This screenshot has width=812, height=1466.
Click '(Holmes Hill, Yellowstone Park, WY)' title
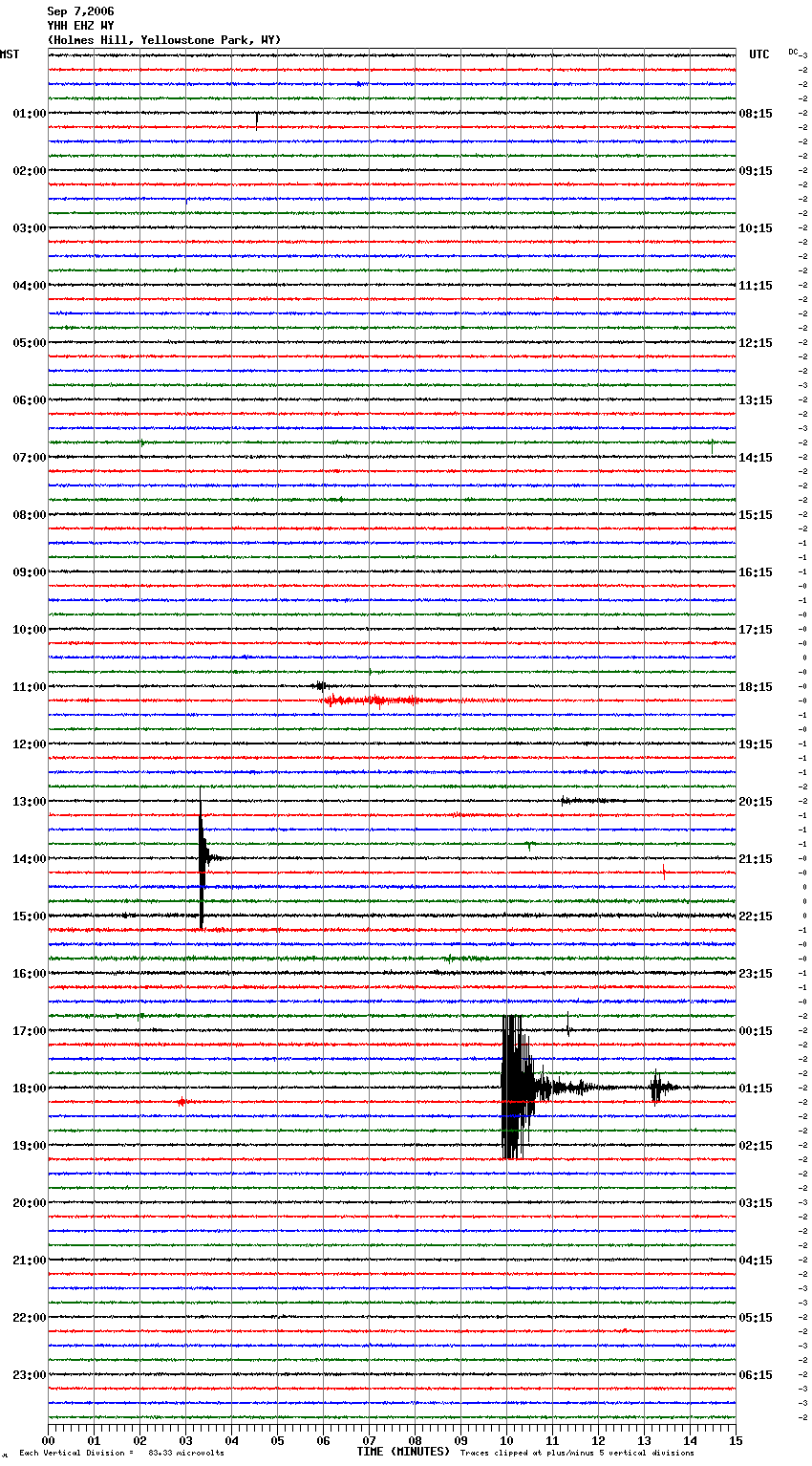click(164, 40)
